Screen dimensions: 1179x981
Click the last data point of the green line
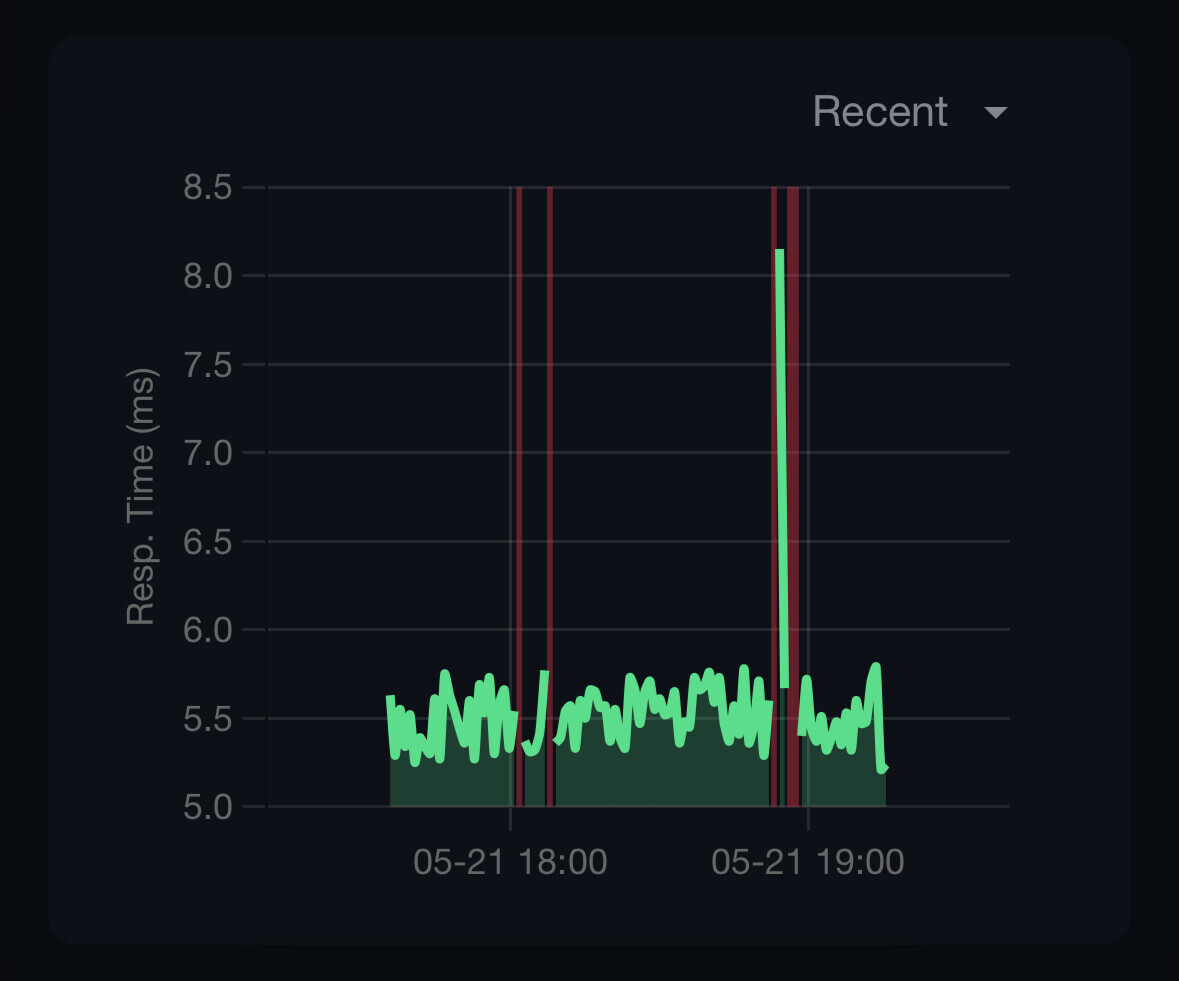pos(885,768)
